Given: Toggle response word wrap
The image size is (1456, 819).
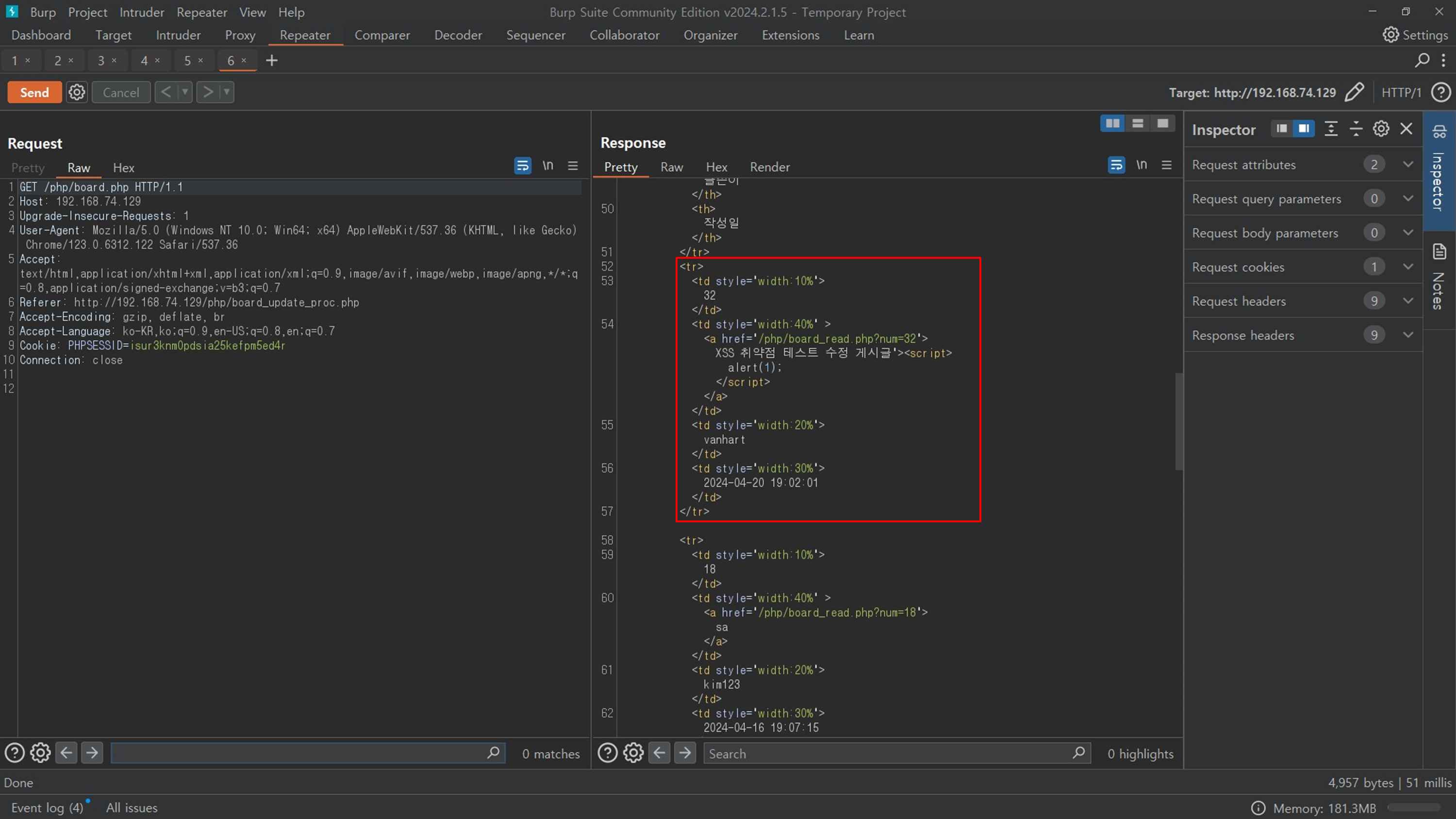Looking at the screenshot, I should 1116,165.
